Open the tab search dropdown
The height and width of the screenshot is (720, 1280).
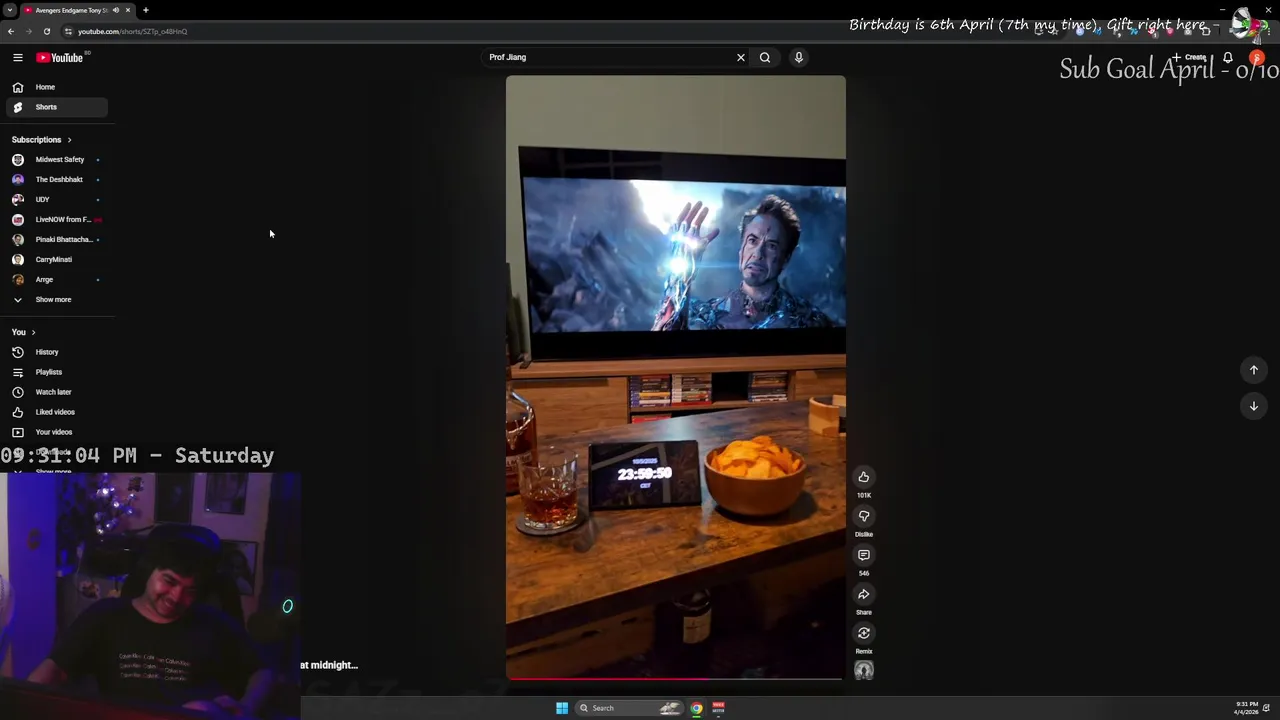(x=9, y=10)
